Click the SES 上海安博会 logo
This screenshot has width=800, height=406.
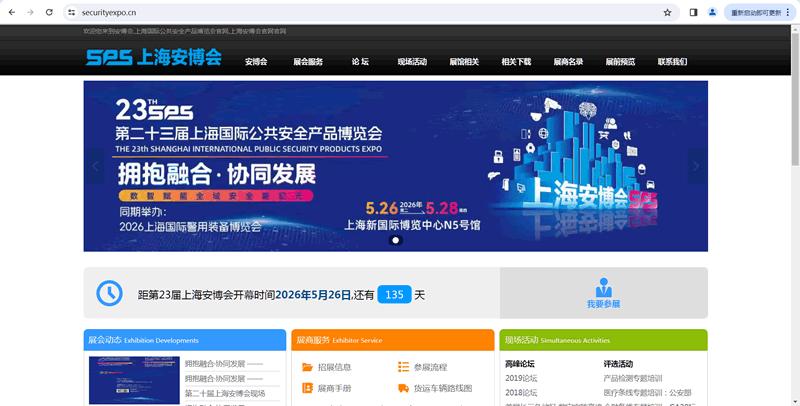(153, 58)
